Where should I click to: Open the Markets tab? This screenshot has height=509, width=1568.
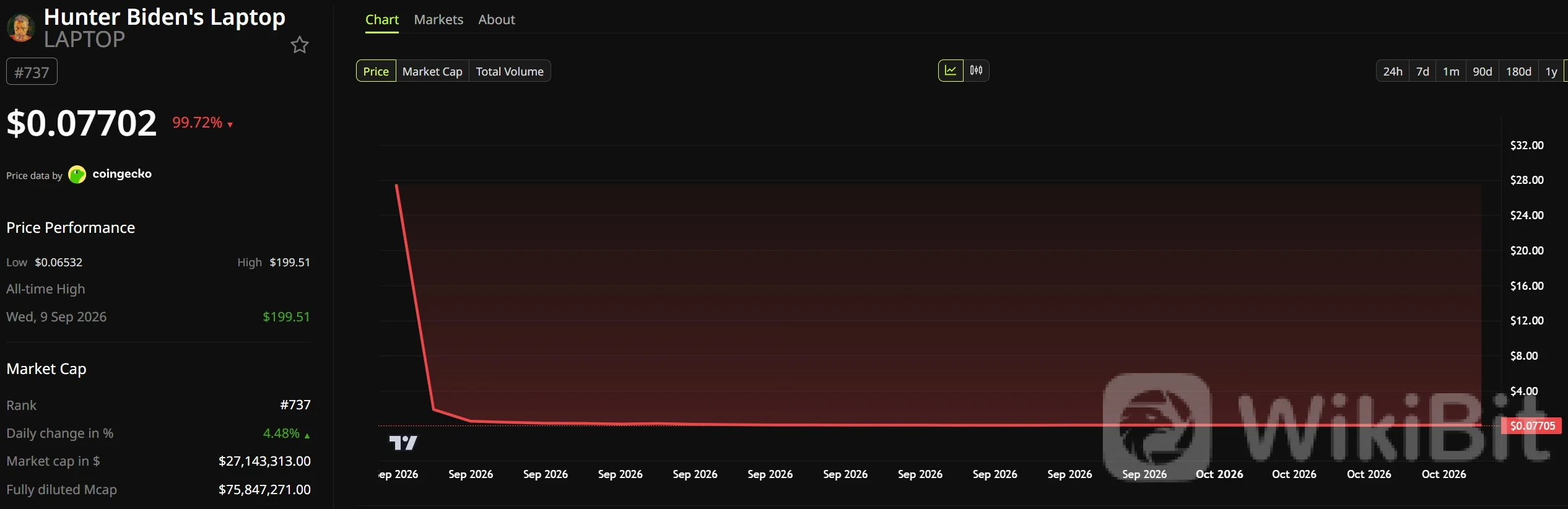[x=438, y=20]
